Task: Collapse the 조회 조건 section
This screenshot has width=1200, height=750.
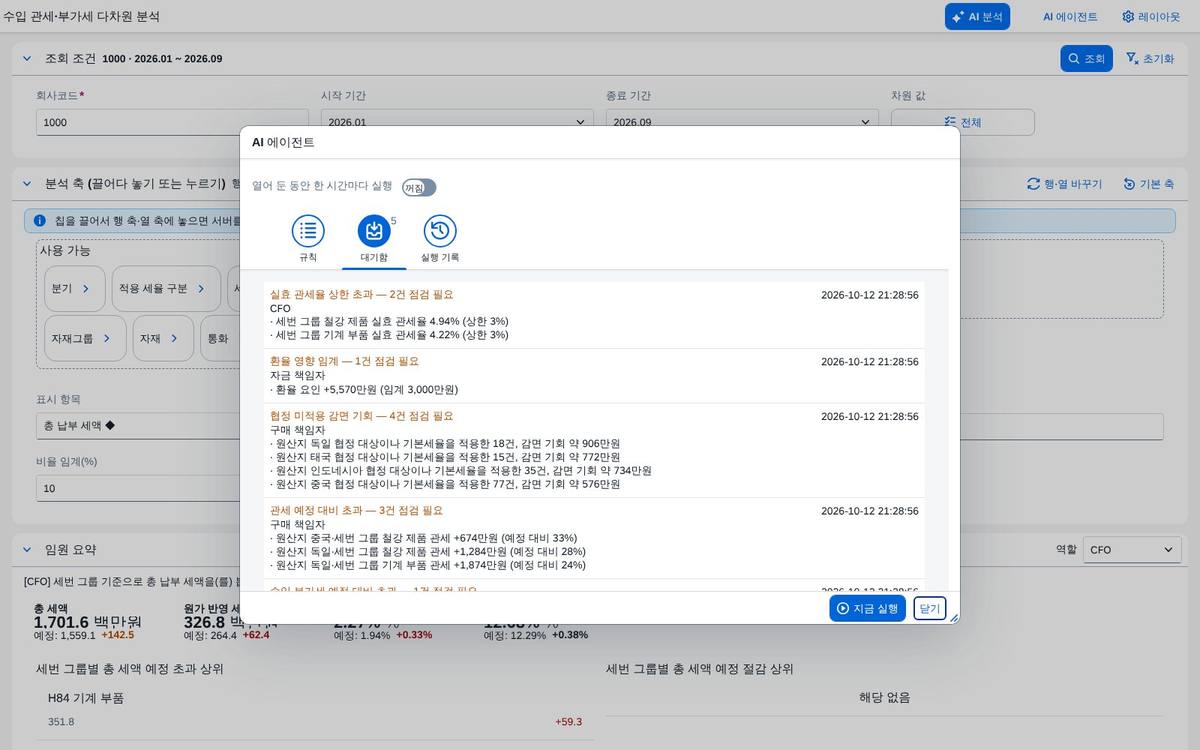Action: pyautogui.click(x=27, y=59)
